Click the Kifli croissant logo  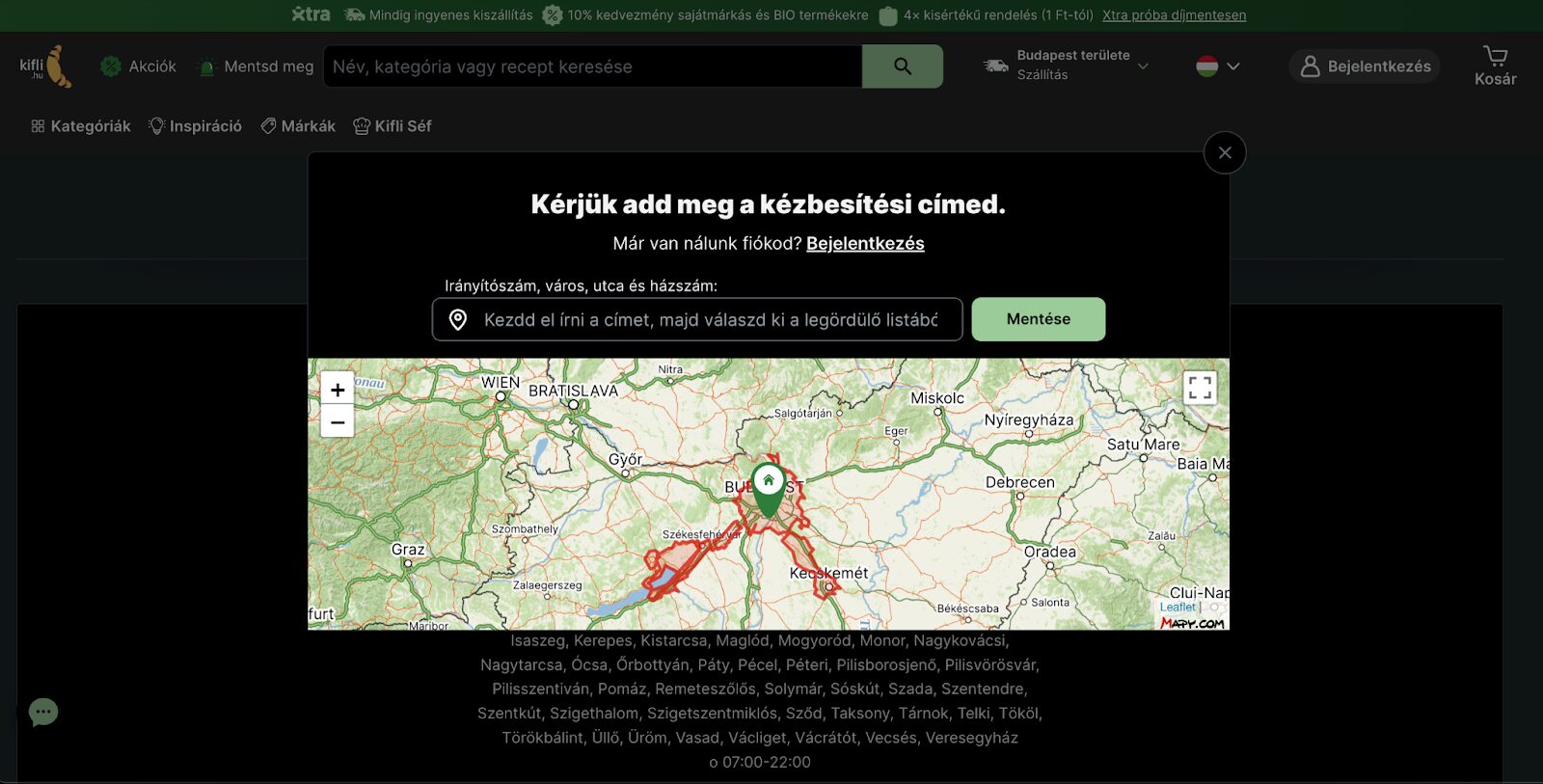pyautogui.click(x=45, y=67)
